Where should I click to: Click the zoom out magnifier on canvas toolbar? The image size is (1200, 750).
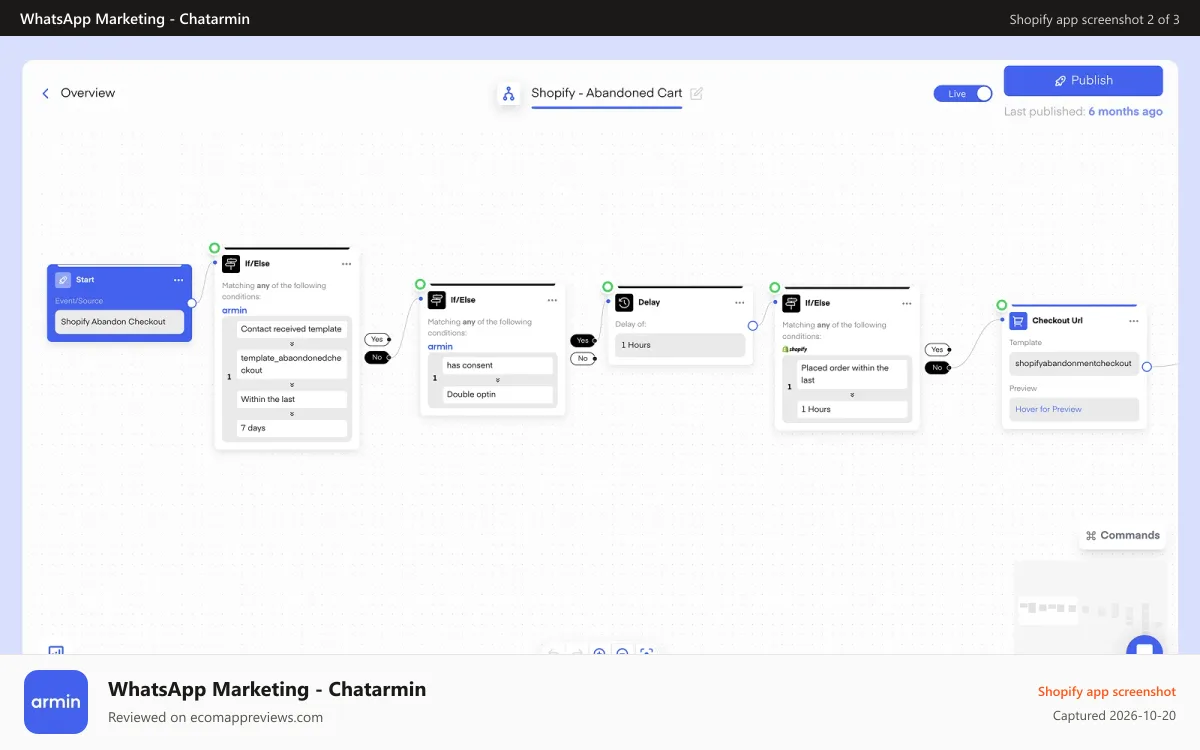coord(622,652)
